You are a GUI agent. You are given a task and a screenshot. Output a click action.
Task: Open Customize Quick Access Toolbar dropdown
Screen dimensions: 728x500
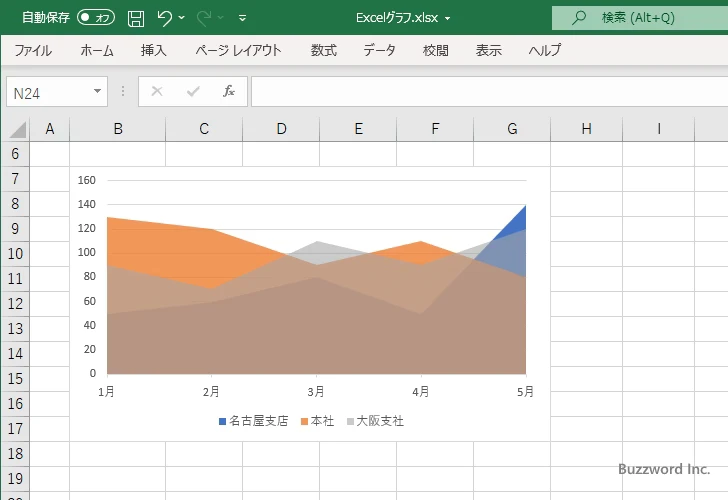pos(242,18)
